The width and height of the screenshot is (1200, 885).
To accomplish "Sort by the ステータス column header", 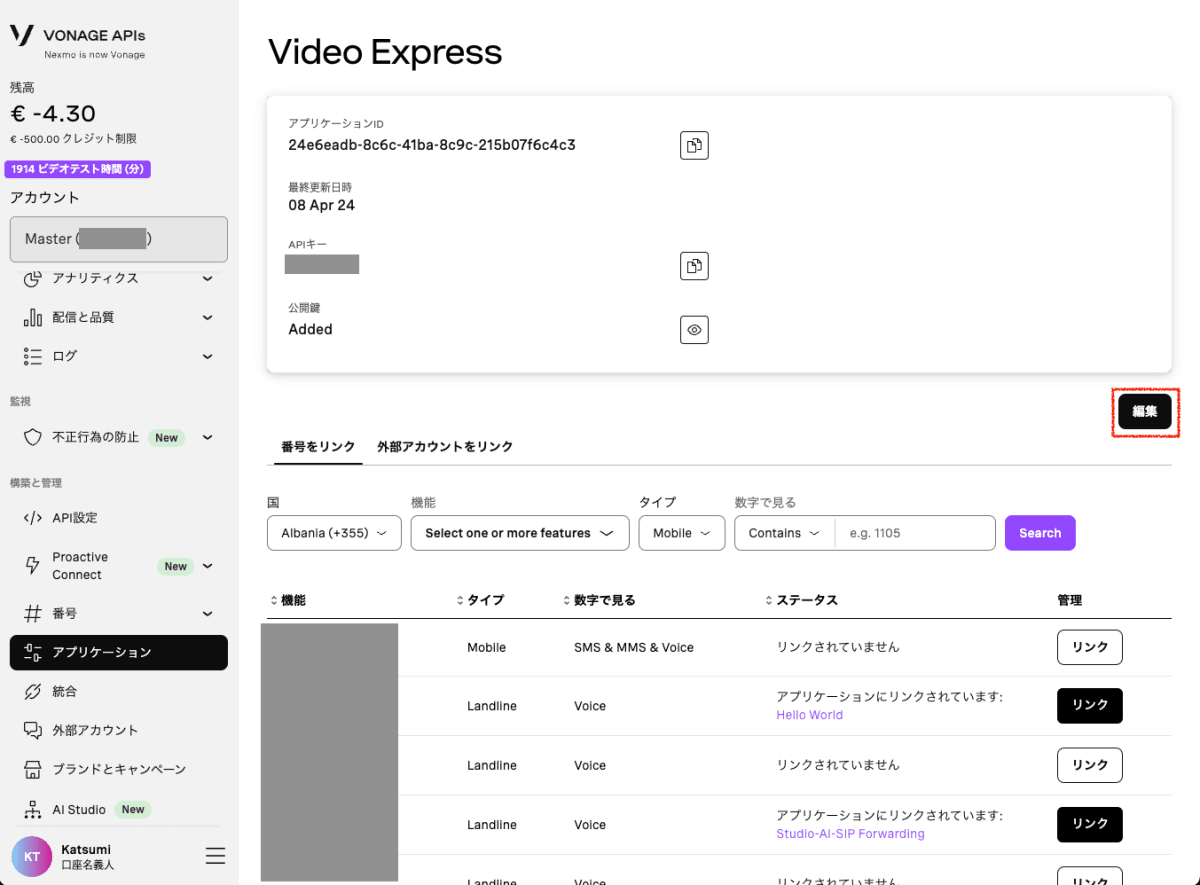I will 801,600.
